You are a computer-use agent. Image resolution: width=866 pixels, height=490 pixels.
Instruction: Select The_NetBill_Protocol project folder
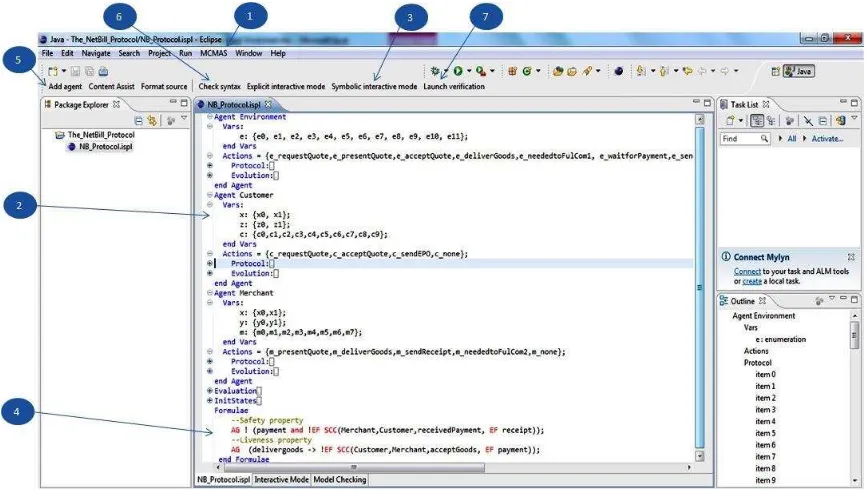95,135
